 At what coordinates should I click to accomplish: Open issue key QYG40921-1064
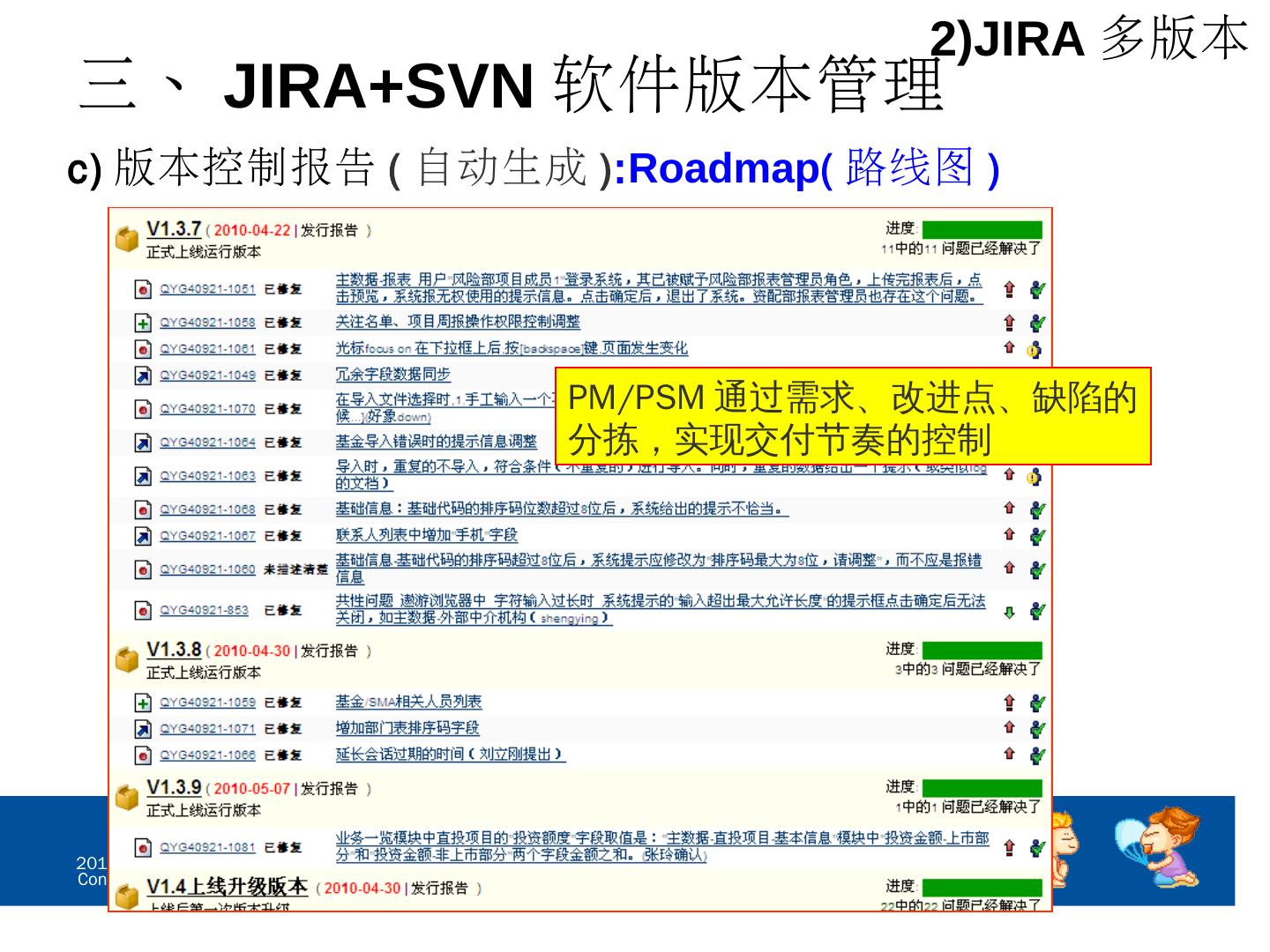pyautogui.click(x=207, y=443)
